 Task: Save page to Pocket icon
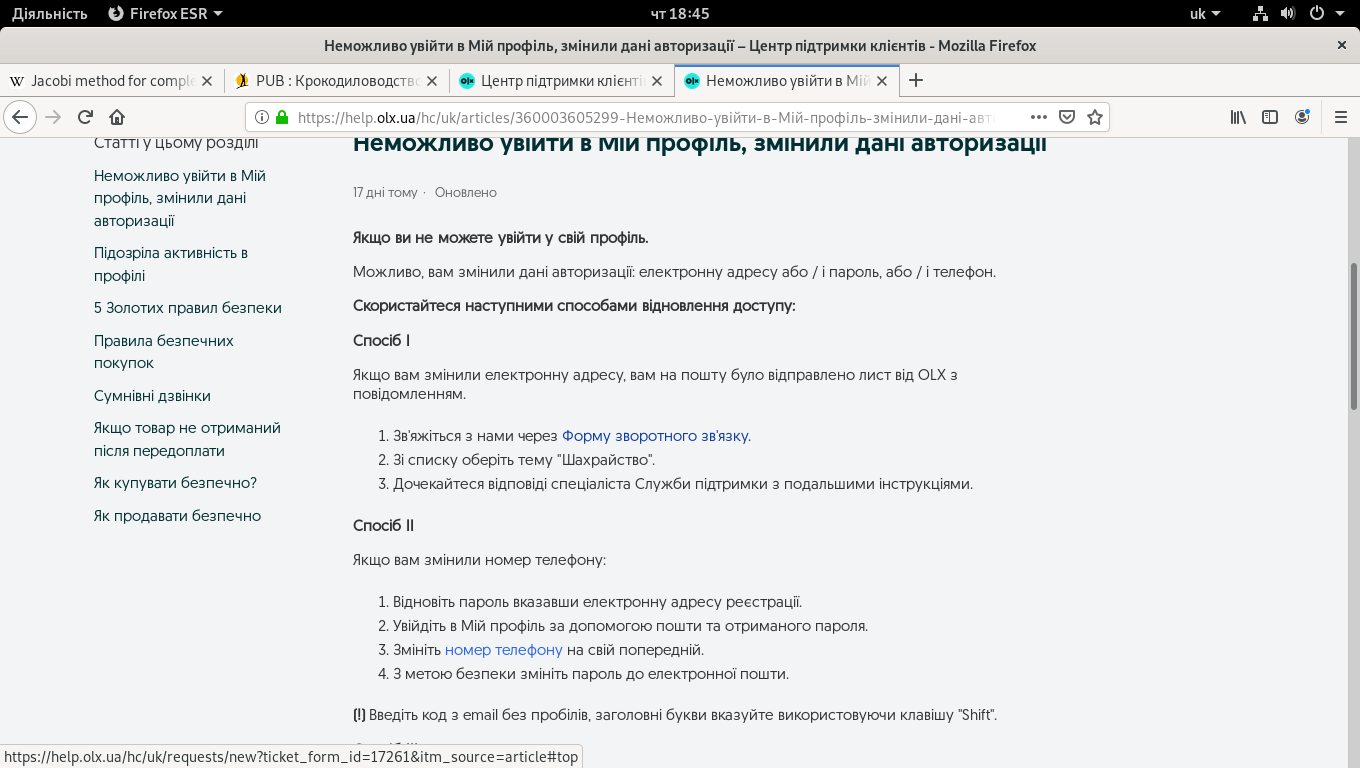(x=1067, y=117)
